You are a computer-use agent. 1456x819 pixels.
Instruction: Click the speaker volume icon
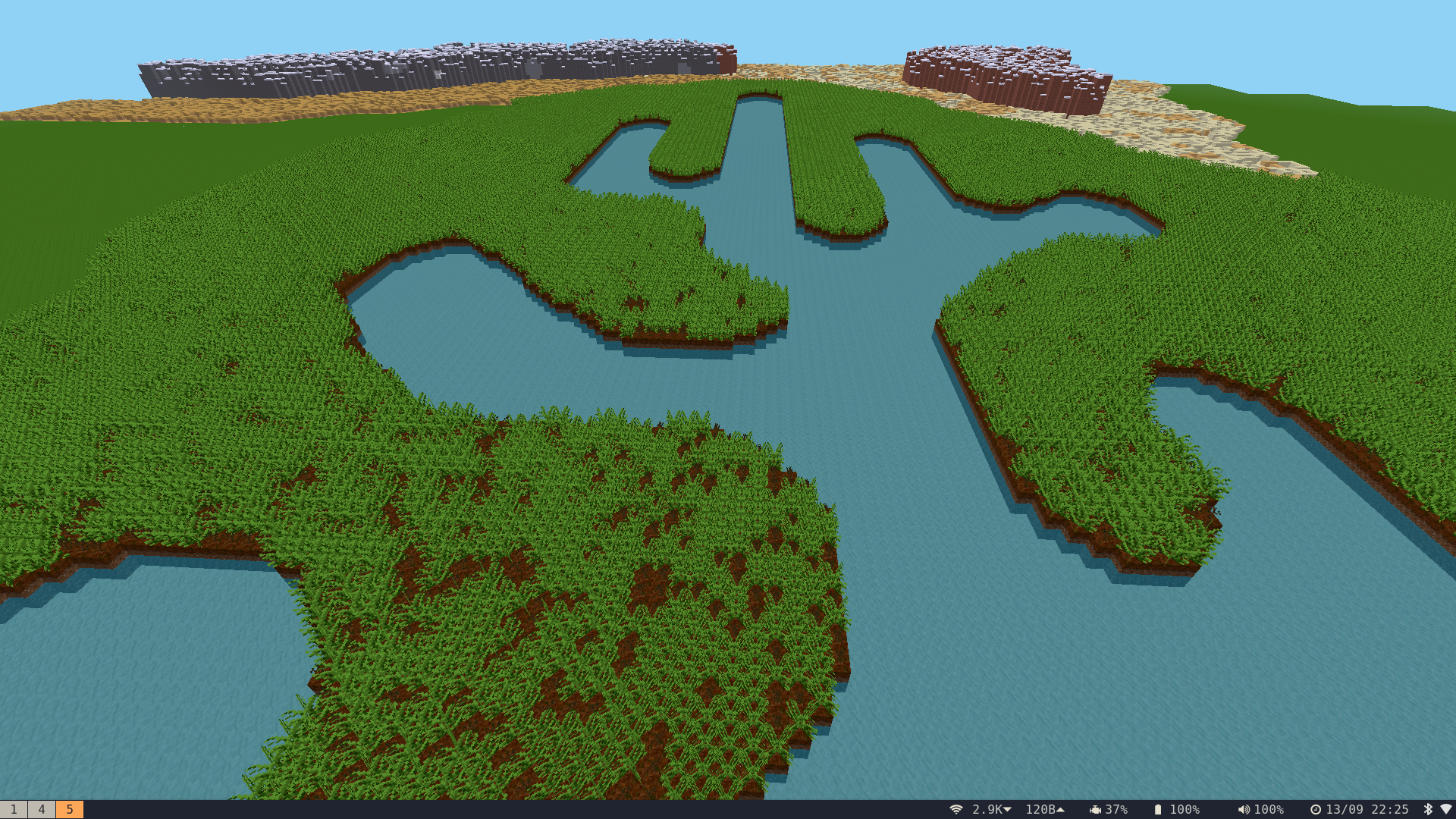[1244, 809]
